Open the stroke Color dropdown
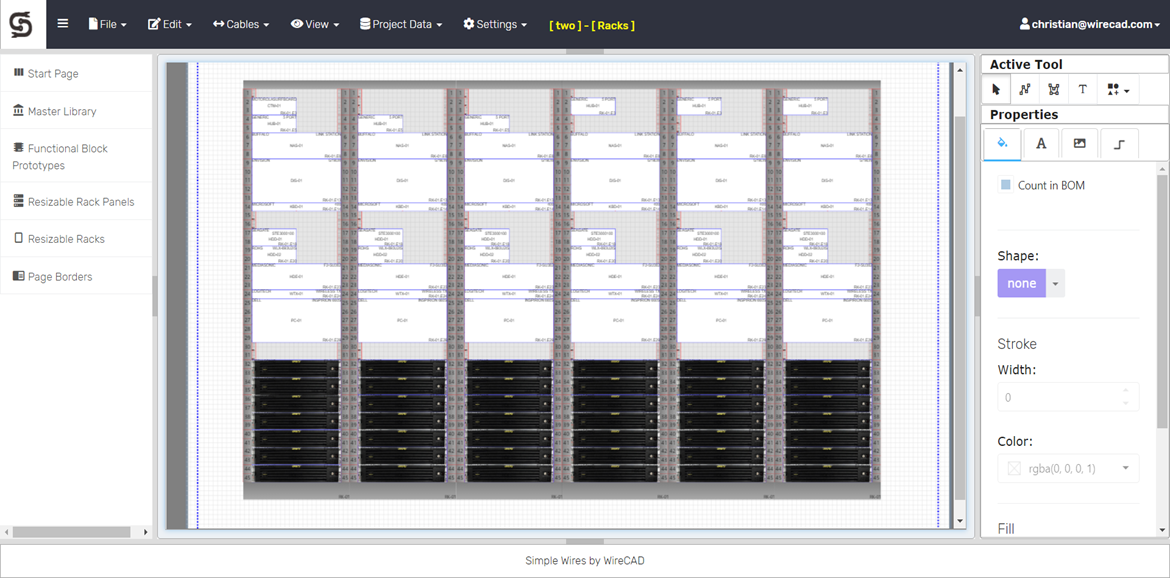 [1126, 468]
